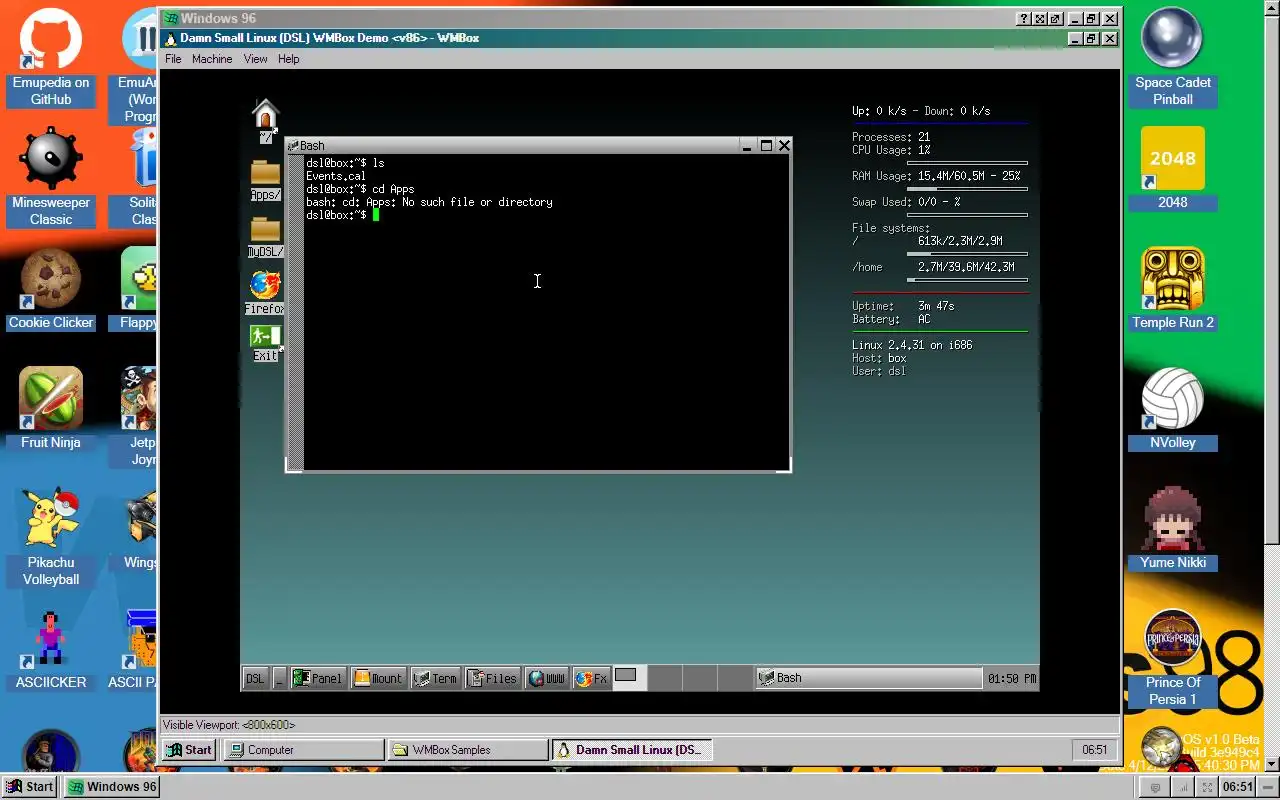
Task: Click the home folder icon on the DSL desktop
Action: pyautogui.click(x=265, y=121)
